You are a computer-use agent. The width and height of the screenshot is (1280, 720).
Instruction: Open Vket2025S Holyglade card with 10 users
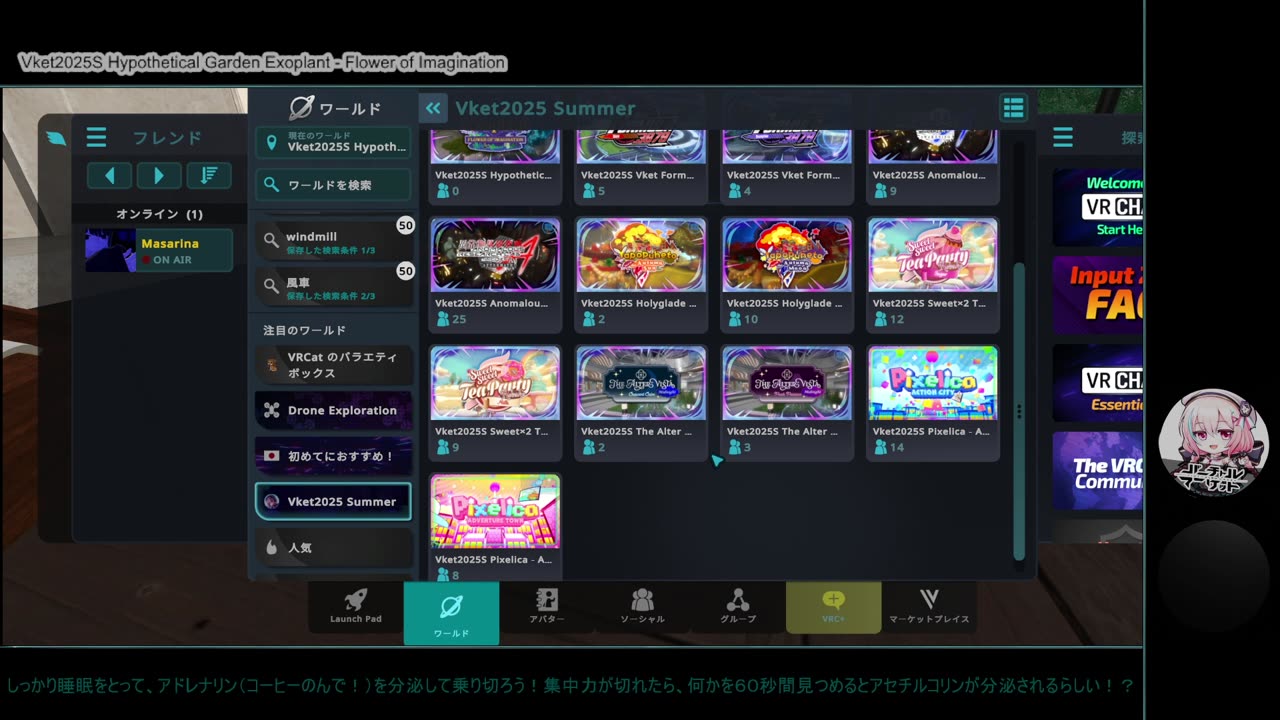point(787,274)
